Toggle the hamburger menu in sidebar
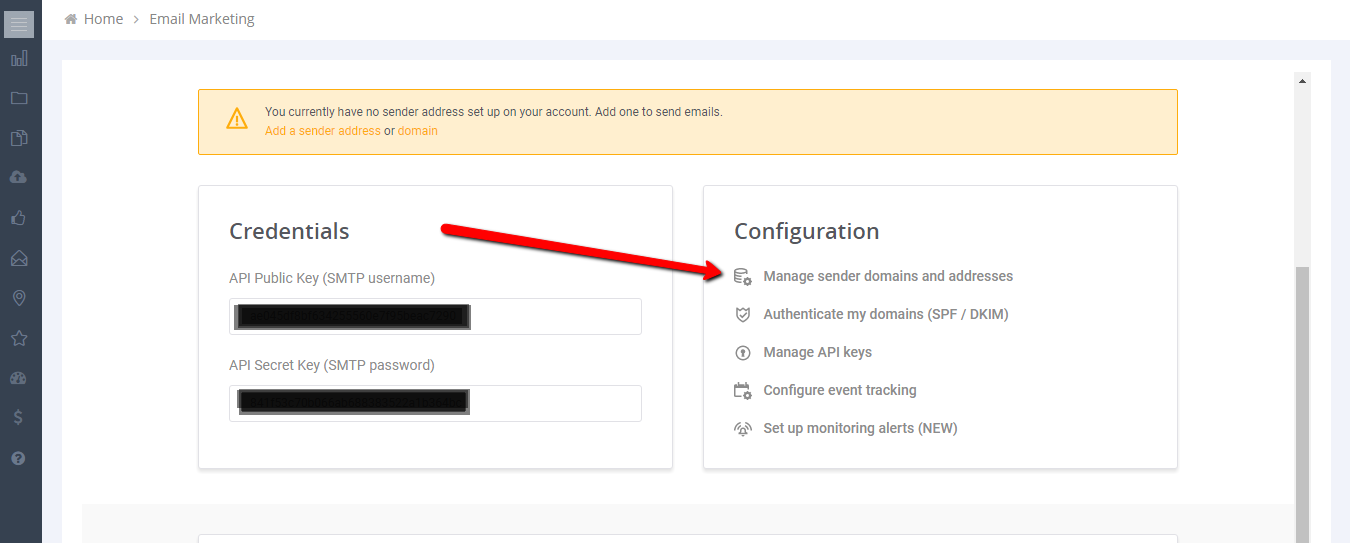 [x=19, y=24]
